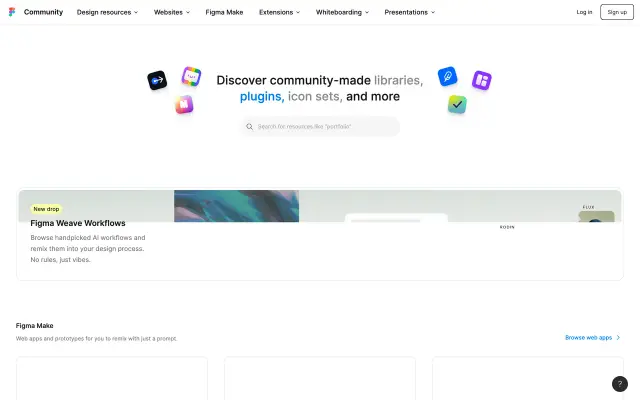640x400 pixels.
Task: Open the help question mark button
Action: [620, 384]
